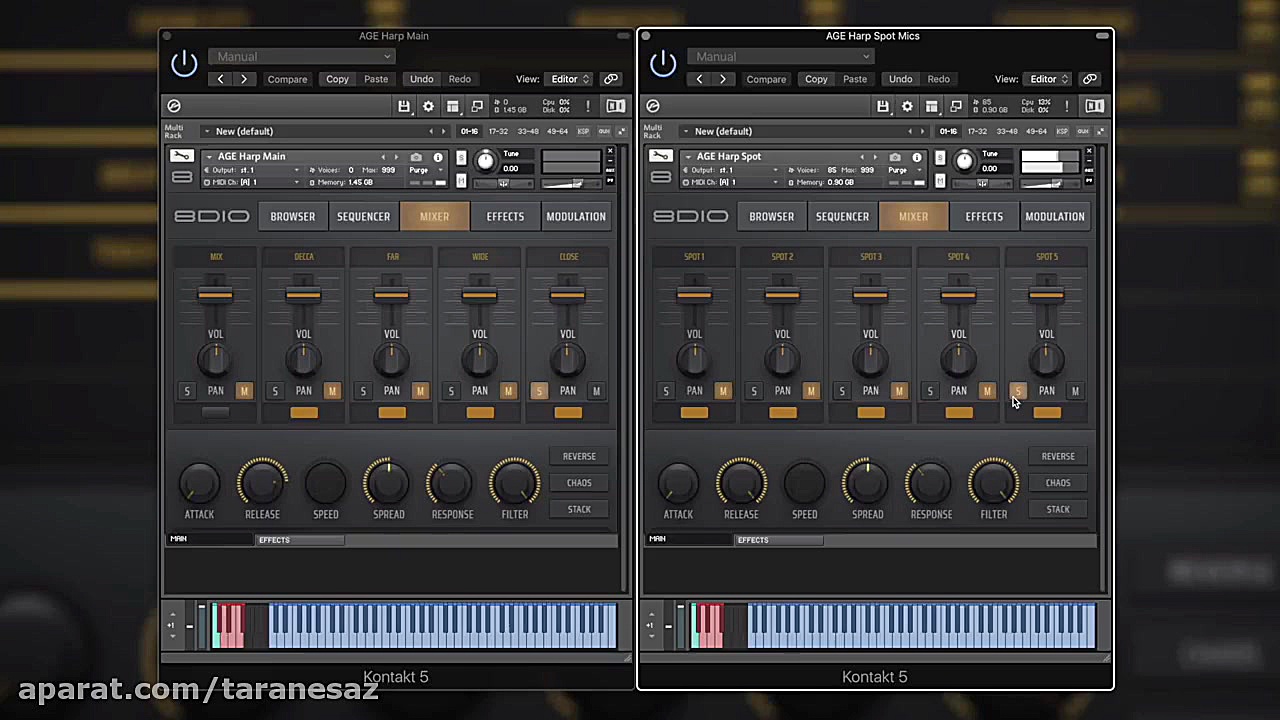Show info for AGE Harp Main instrument
Image resolution: width=1280 pixels, height=720 pixels.
(x=438, y=157)
